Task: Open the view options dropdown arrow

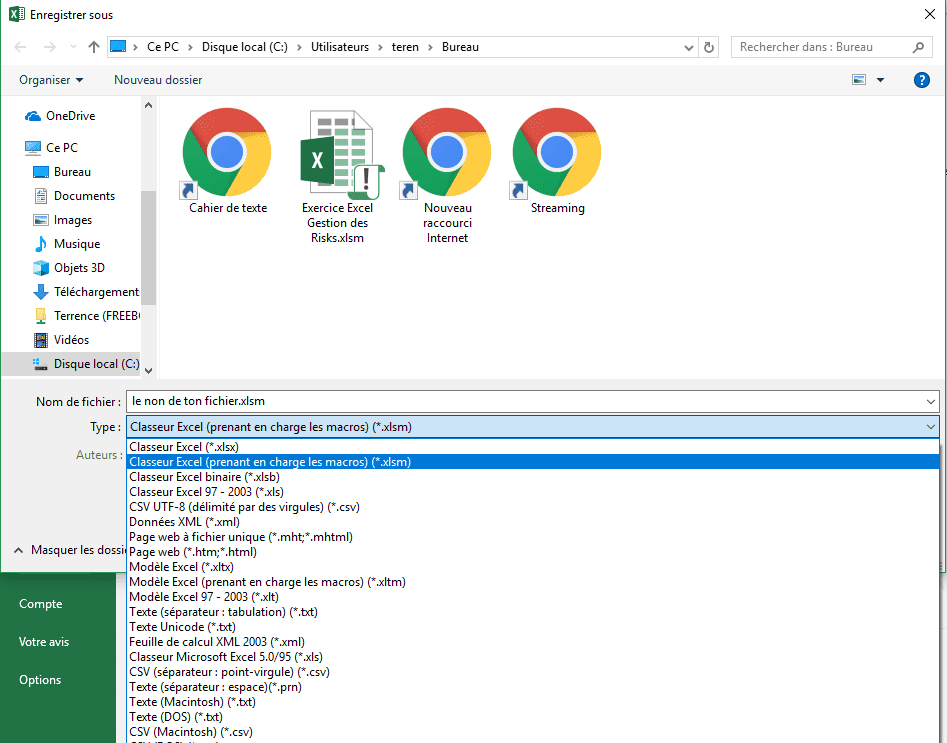Action: point(880,80)
